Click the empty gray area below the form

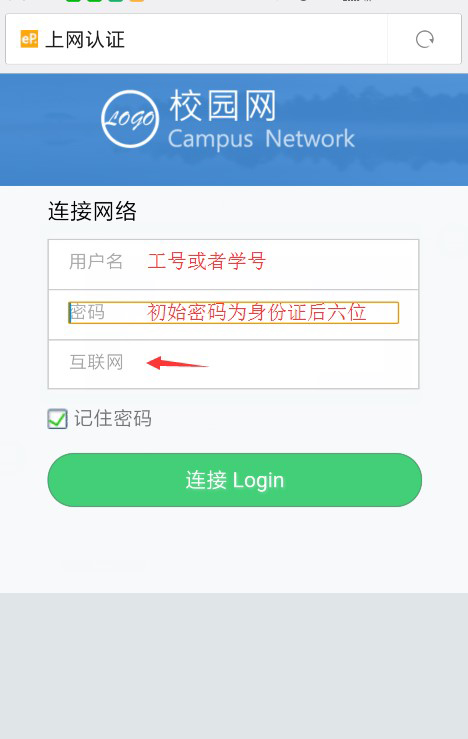(234, 665)
